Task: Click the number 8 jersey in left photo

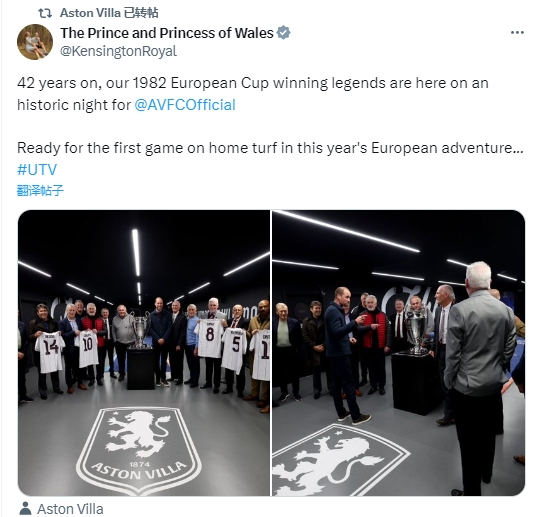Action: (209, 338)
